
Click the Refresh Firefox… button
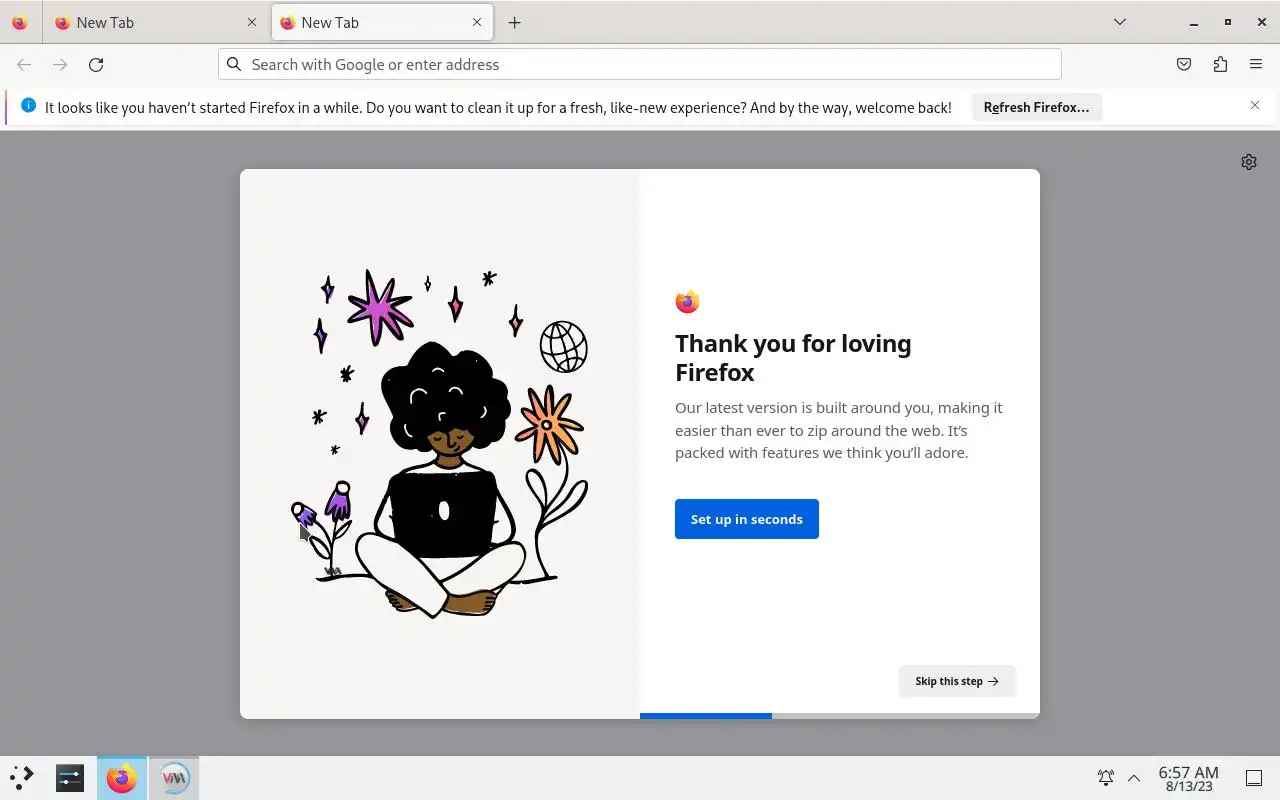(x=1036, y=107)
